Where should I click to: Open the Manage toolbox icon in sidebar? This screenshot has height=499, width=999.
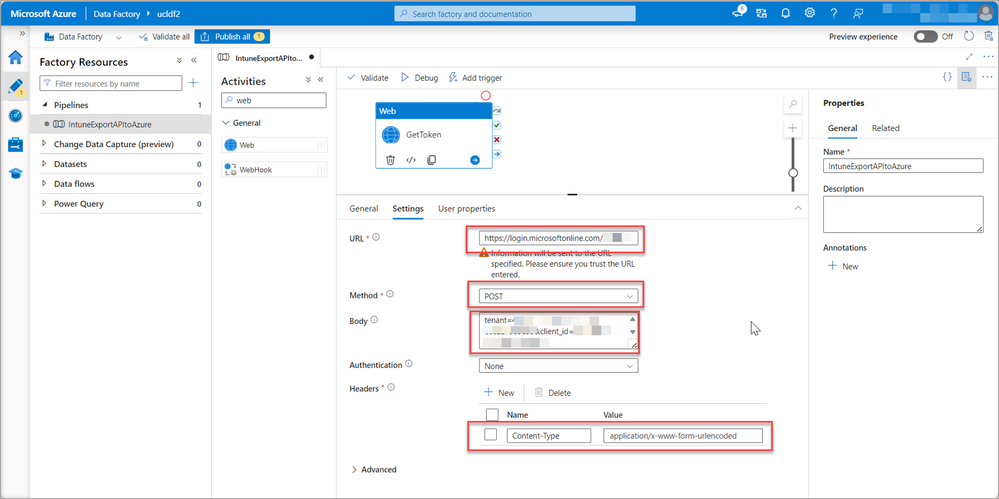point(15,145)
